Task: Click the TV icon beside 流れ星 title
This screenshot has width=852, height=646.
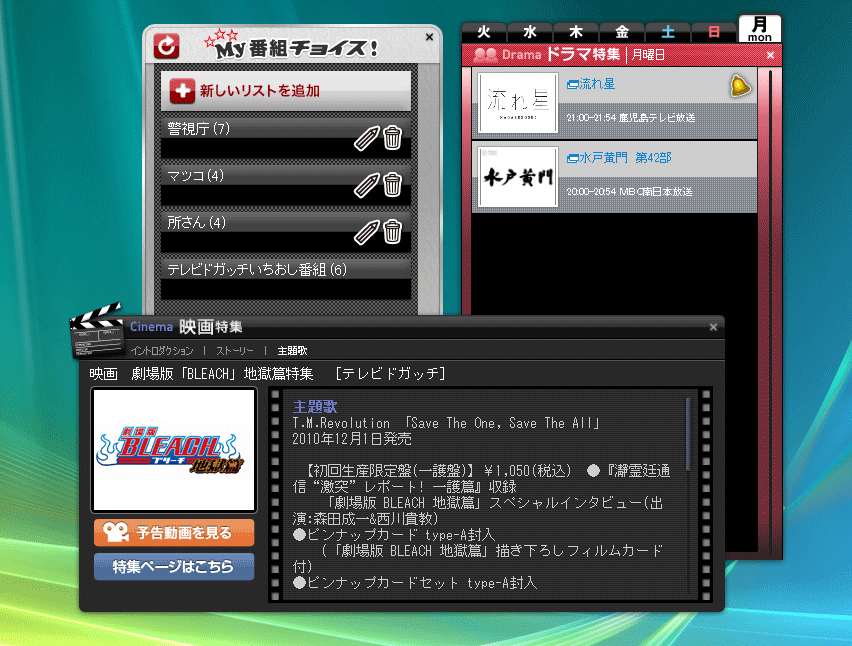Action: [x=572, y=84]
